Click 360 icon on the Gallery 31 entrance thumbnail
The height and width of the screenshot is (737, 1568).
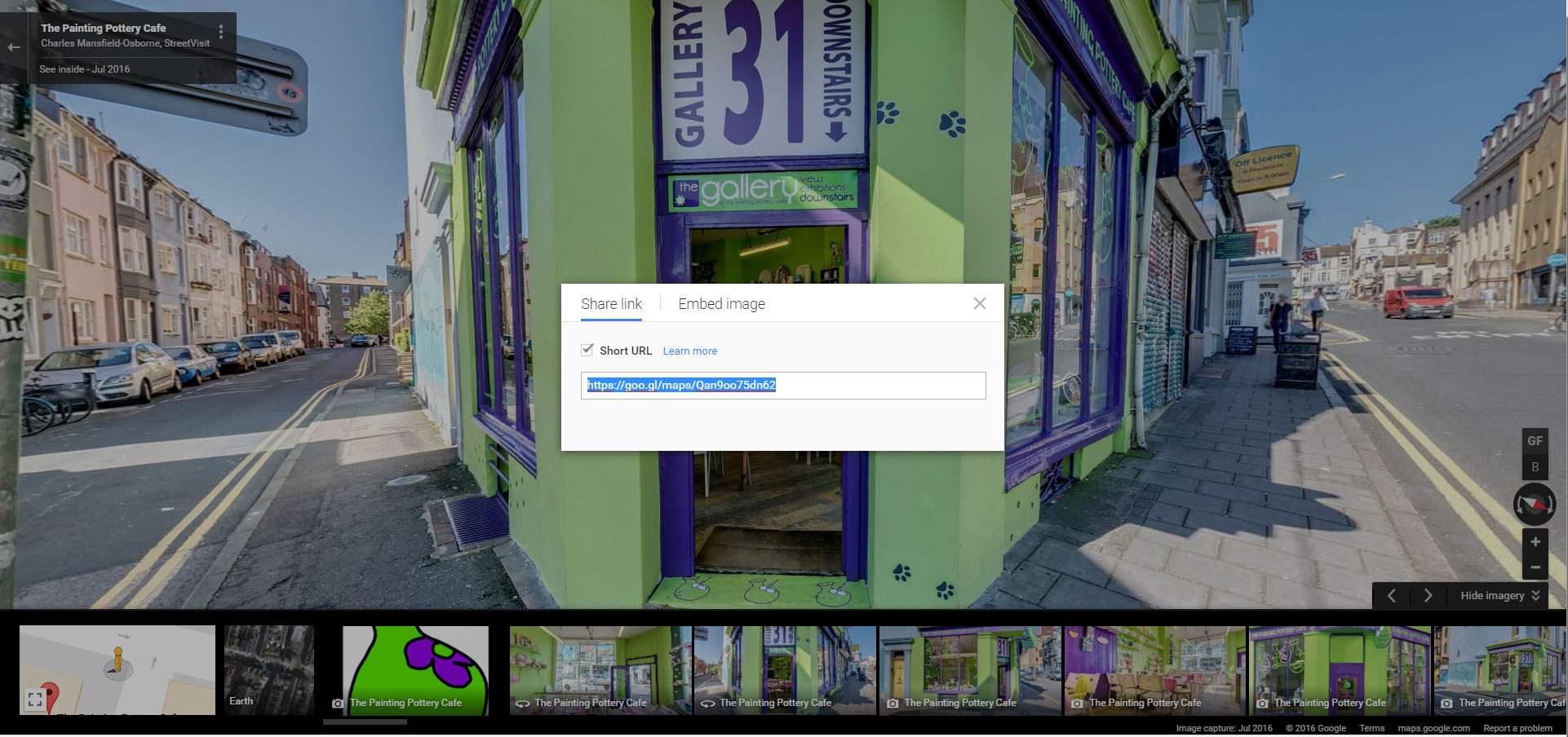click(x=707, y=703)
